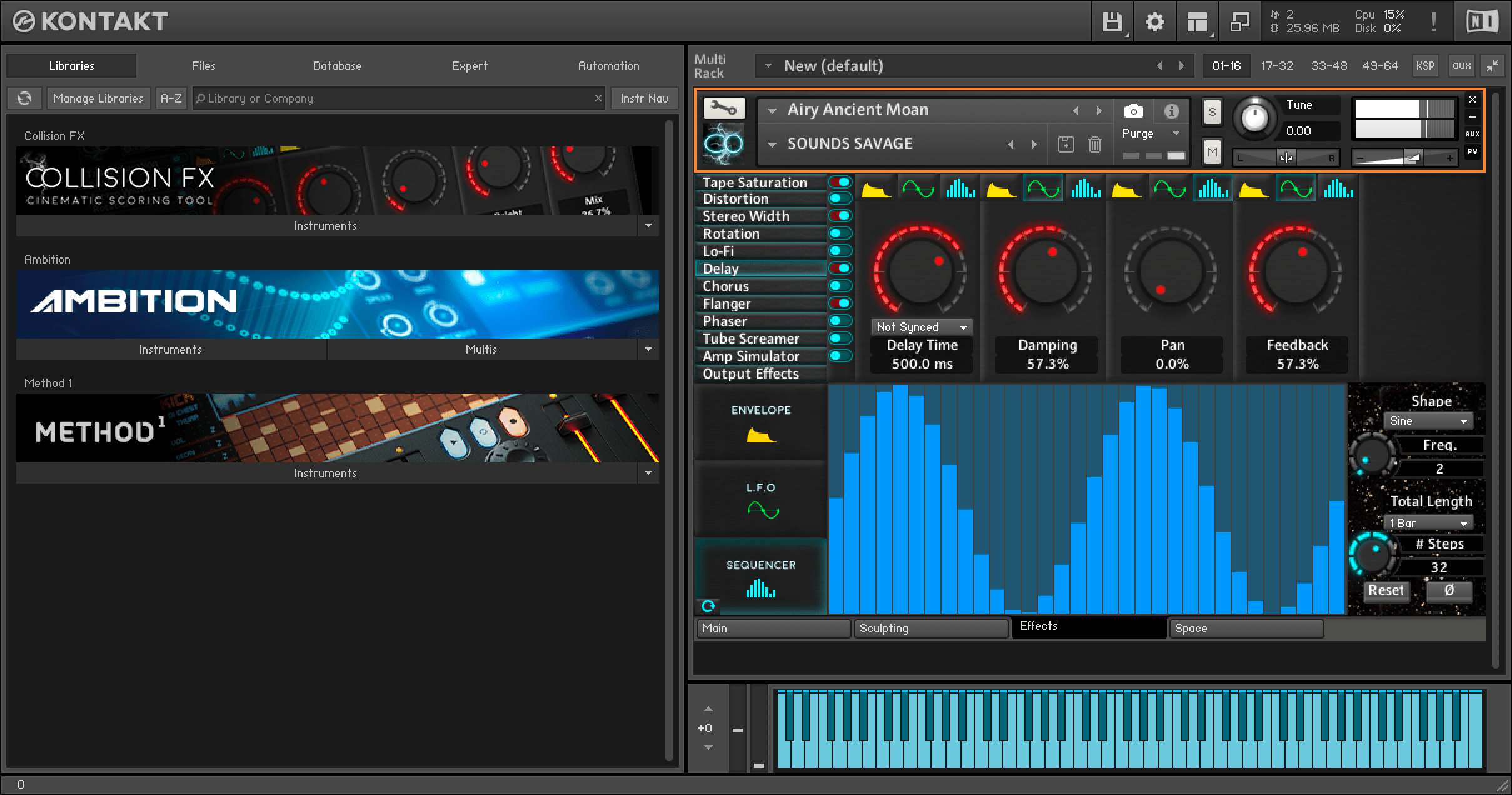Delete the snapshot with the trash icon
This screenshot has height=795, width=1512.
tap(1094, 144)
